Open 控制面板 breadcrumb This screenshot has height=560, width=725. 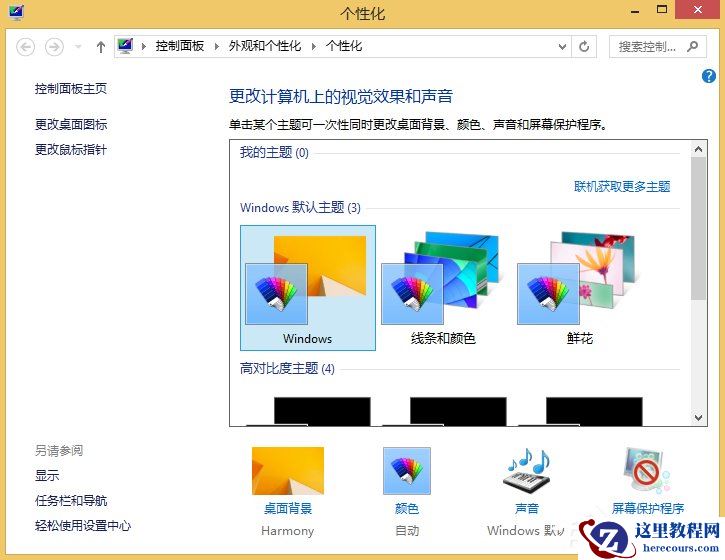(x=180, y=46)
